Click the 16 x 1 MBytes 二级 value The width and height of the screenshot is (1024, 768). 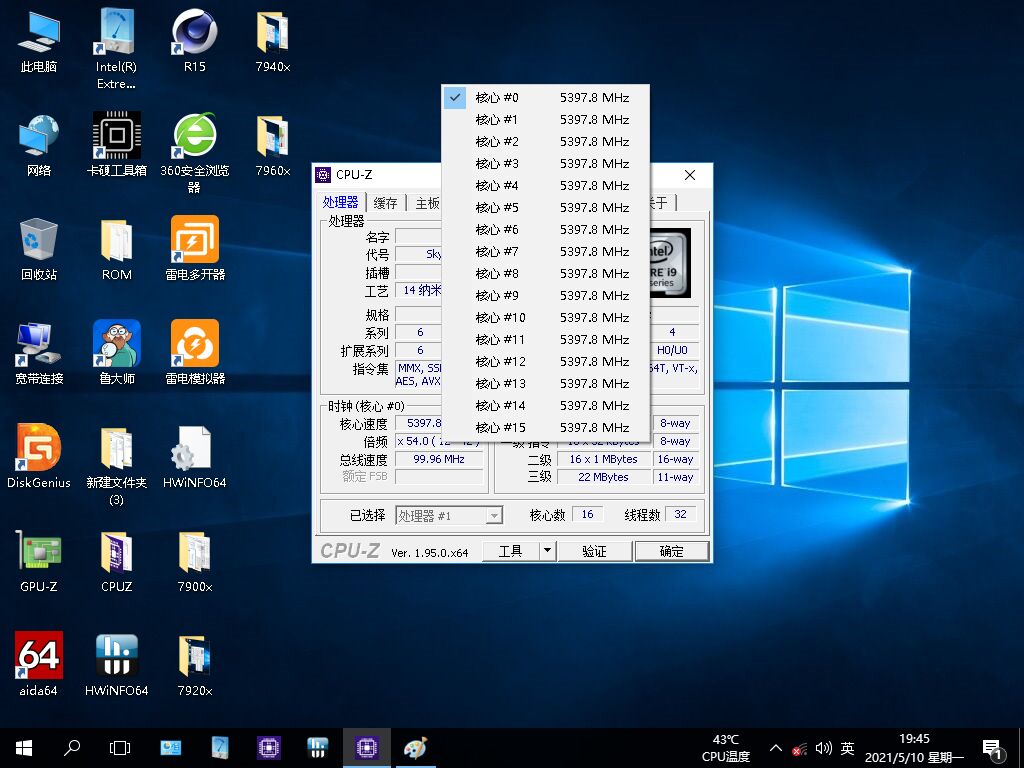coord(603,459)
